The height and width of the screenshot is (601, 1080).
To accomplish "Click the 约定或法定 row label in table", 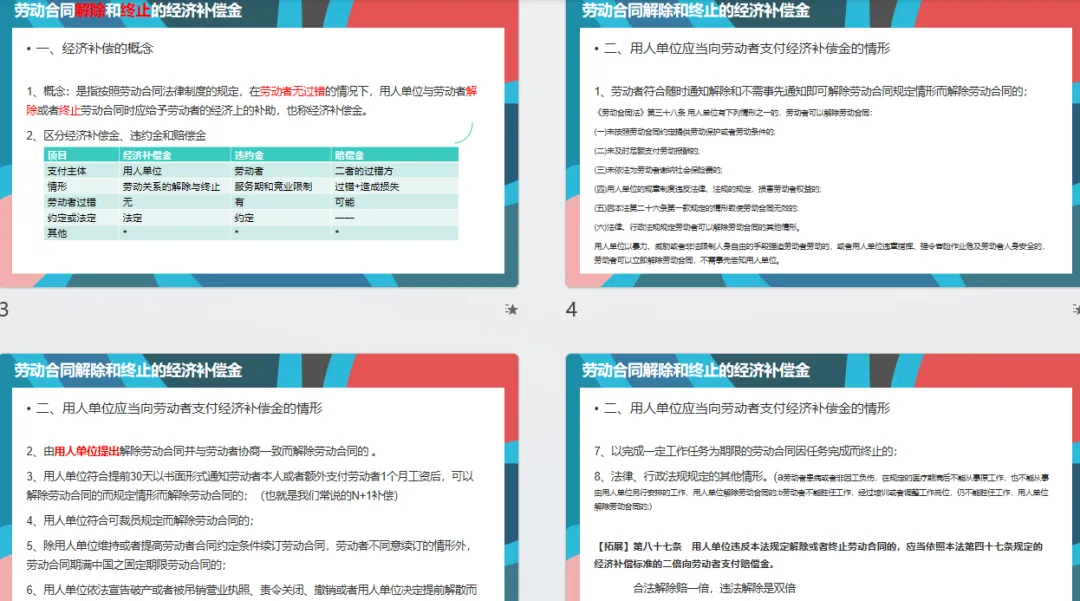I will coord(81,218).
